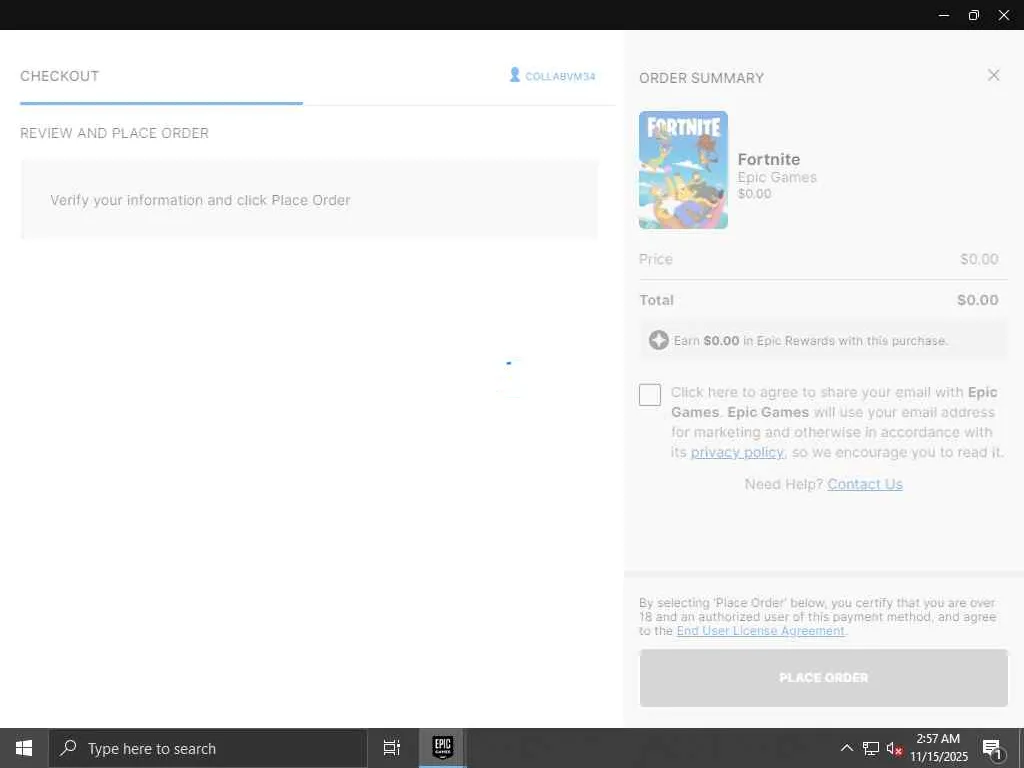This screenshot has height=768, width=1024.
Task: Click the Price label
Action: point(656,259)
